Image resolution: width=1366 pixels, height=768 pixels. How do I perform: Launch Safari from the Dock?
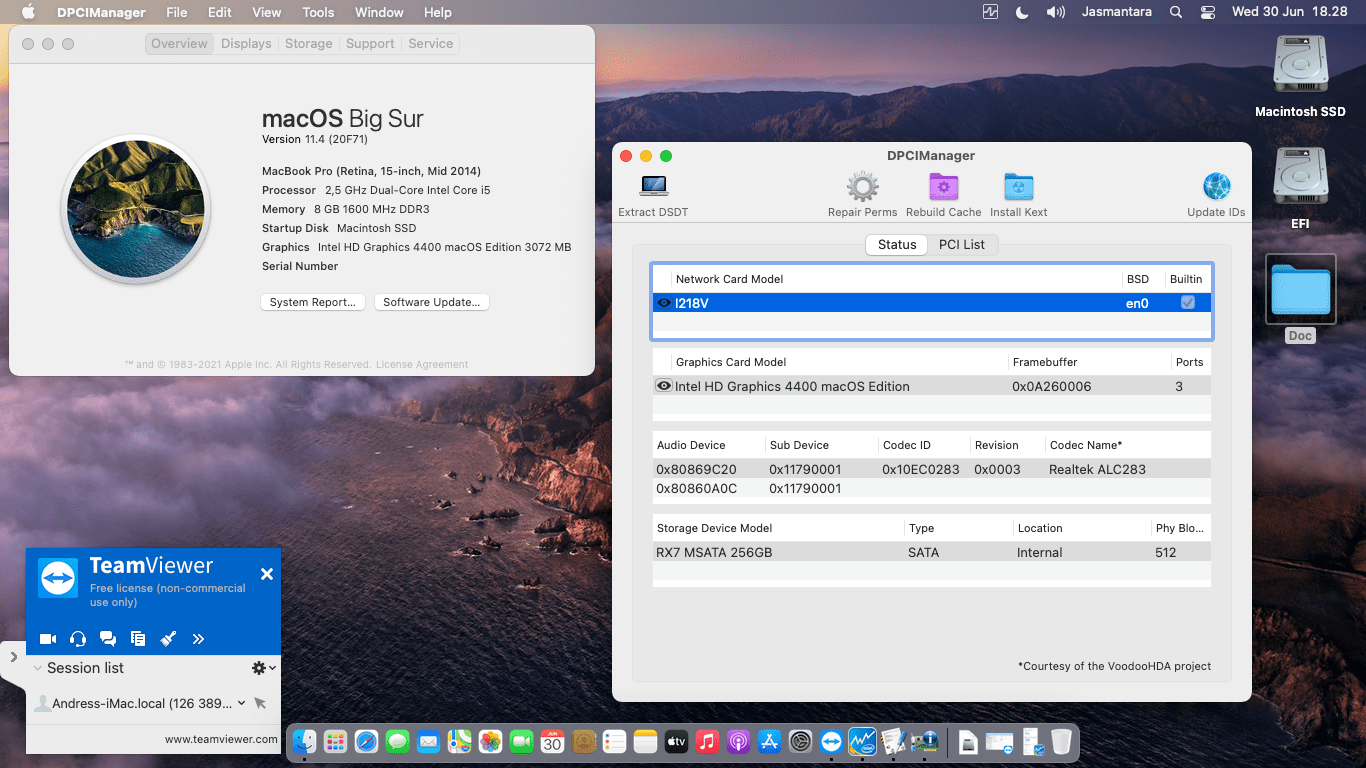(x=367, y=741)
